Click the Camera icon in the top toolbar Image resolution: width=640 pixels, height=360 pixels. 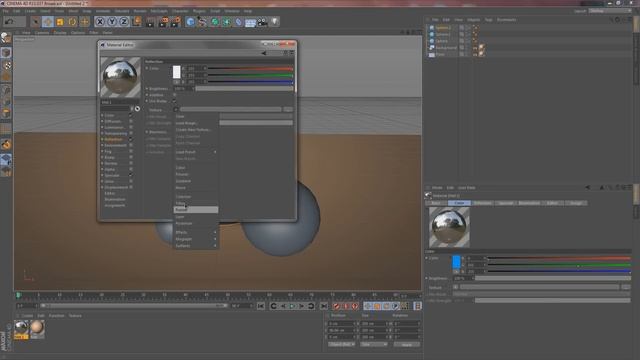tap(262, 22)
